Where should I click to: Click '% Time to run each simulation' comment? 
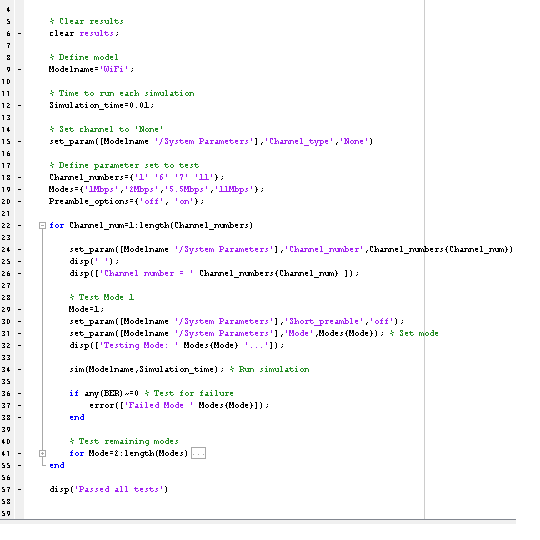(122, 93)
